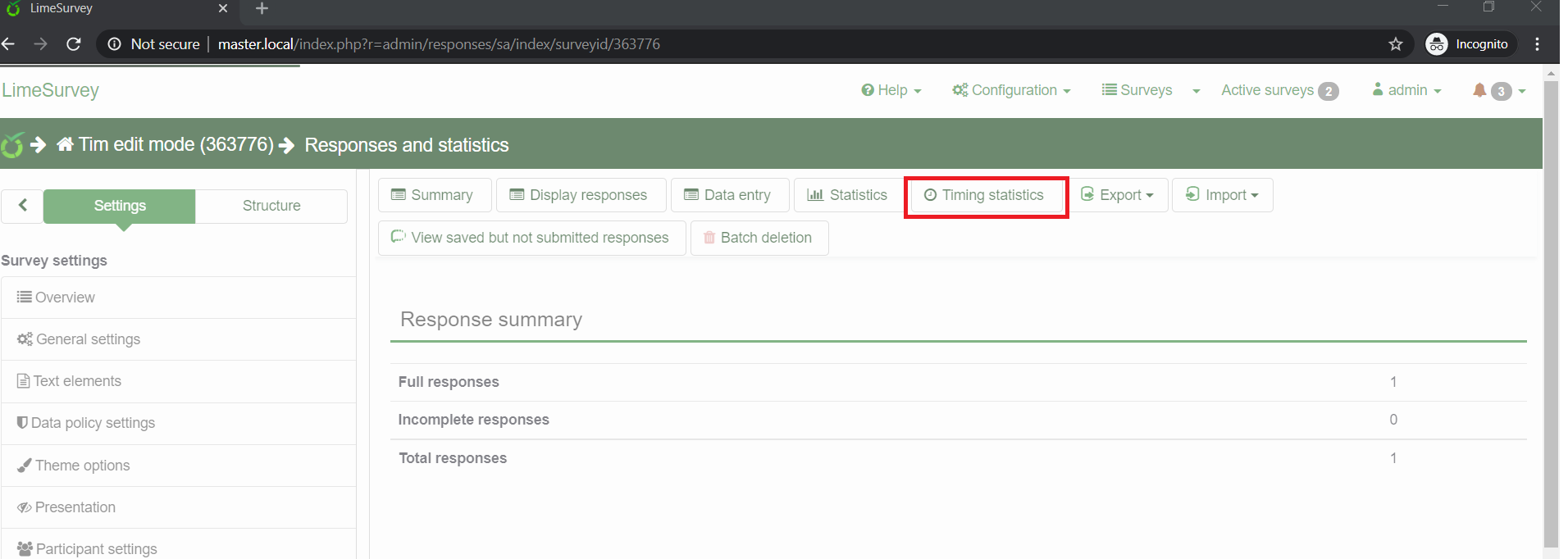This screenshot has width=1568, height=559.
Task: Reload the page in browser
Action: [74, 44]
